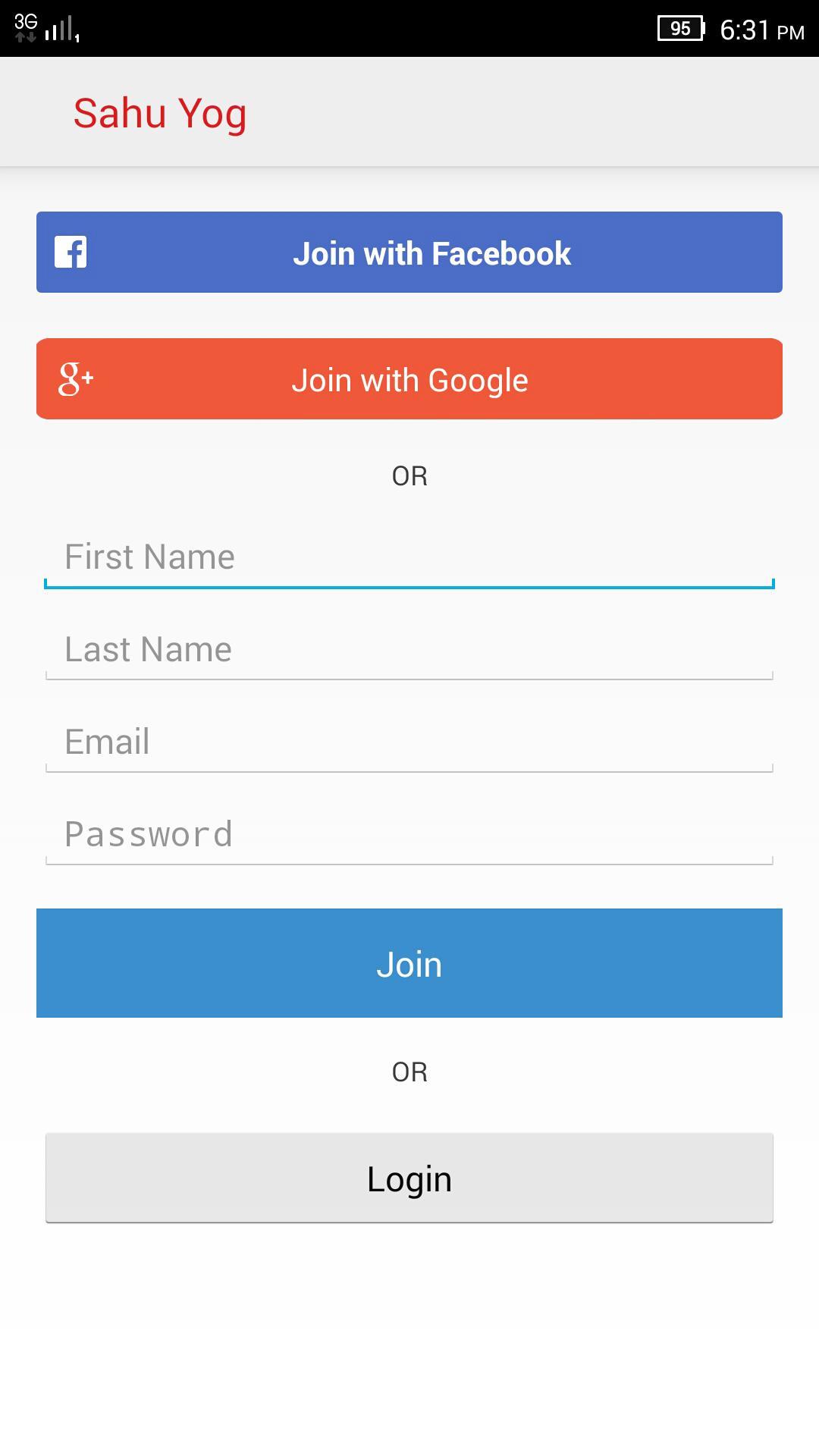The height and width of the screenshot is (1456, 819).
Task: Tap empty header area right of title
Action: (531, 112)
